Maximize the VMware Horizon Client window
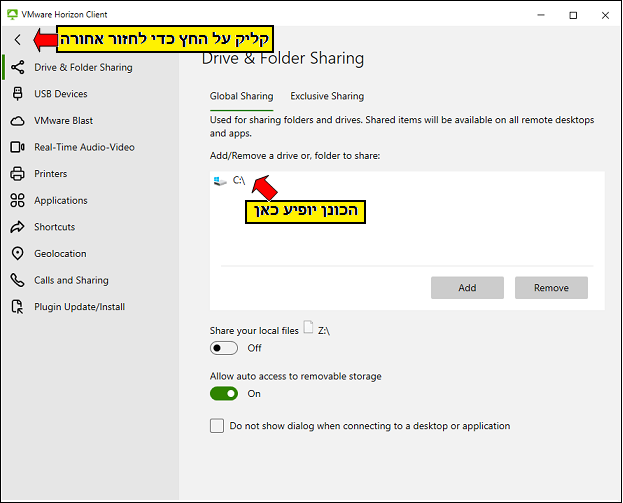The image size is (623, 503). coord(573,15)
